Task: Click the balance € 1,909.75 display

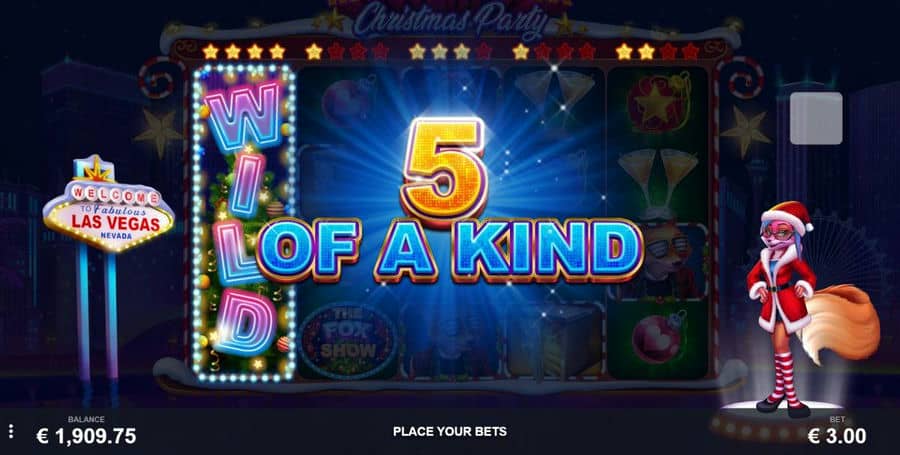Action: (86, 436)
